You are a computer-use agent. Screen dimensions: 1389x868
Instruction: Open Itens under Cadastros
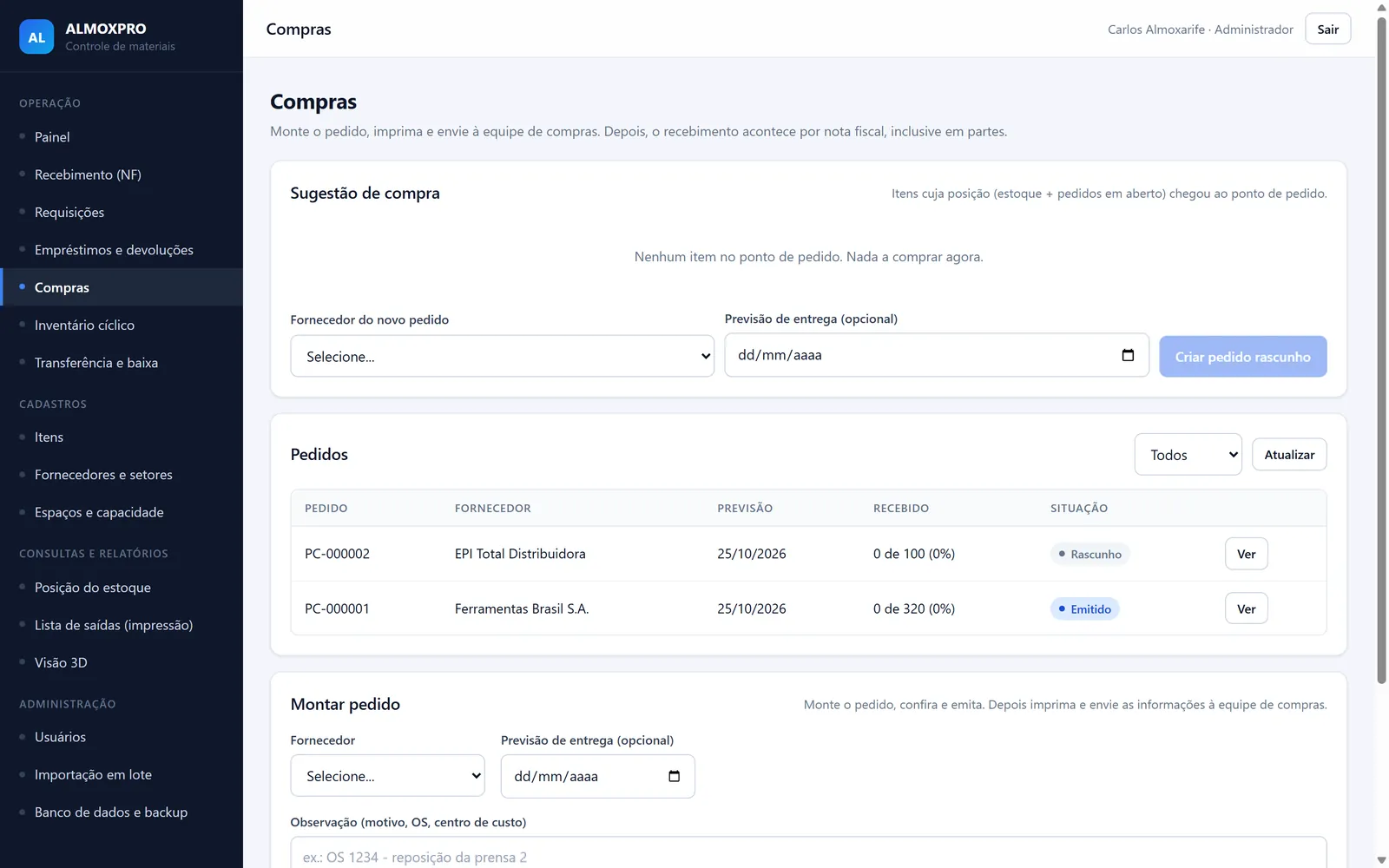[122, 437]
